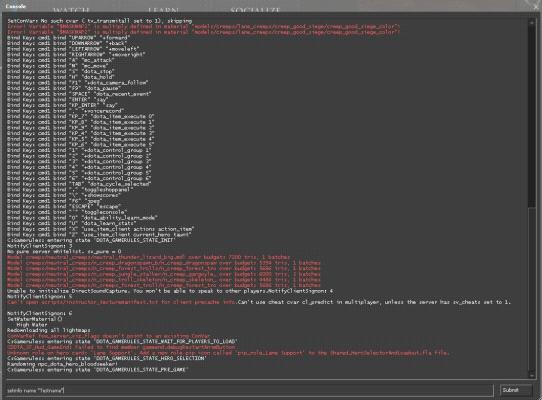Select the Randoming npc_dota_hero_bloodseeker log line
This screenshot has width=542, height=400.
(x=62, y=364)
